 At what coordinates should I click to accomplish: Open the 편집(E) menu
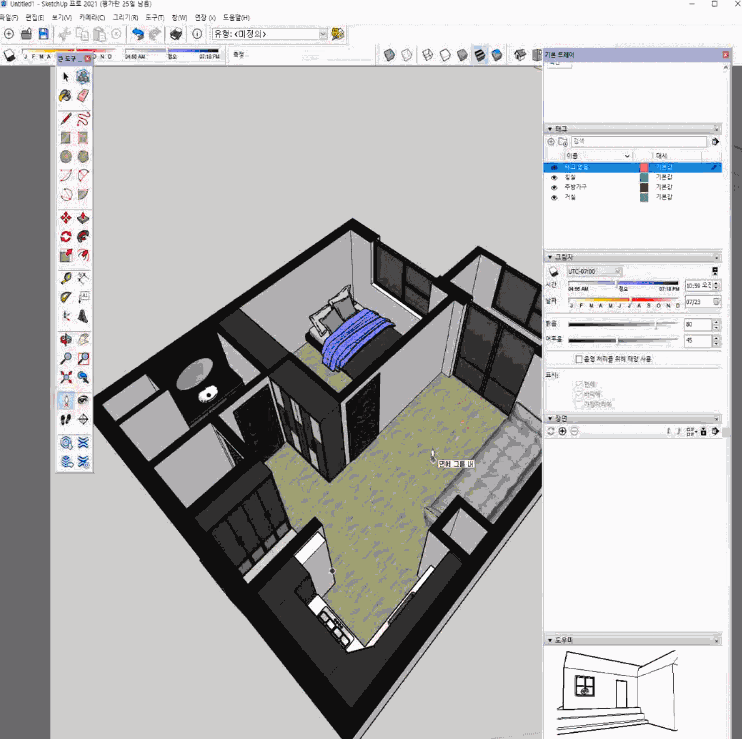click(x=35, y=18)
